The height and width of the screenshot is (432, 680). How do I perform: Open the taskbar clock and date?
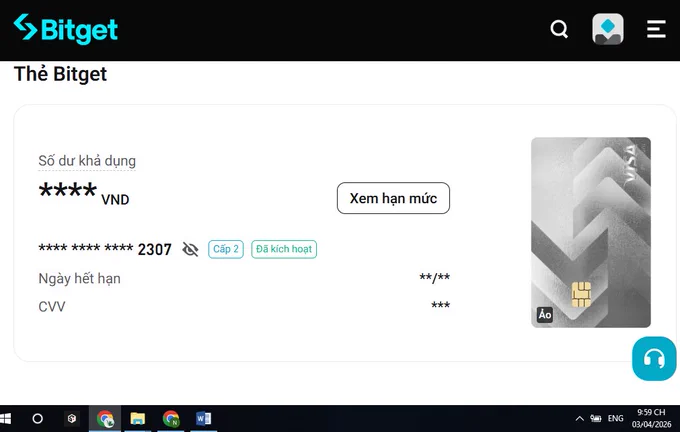651,418
